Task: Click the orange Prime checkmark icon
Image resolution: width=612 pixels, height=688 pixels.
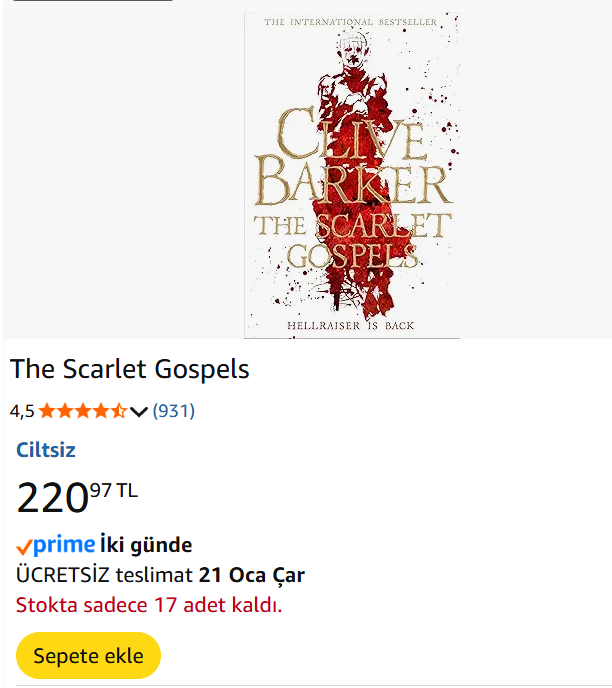Action: click(x=24, y=547)
